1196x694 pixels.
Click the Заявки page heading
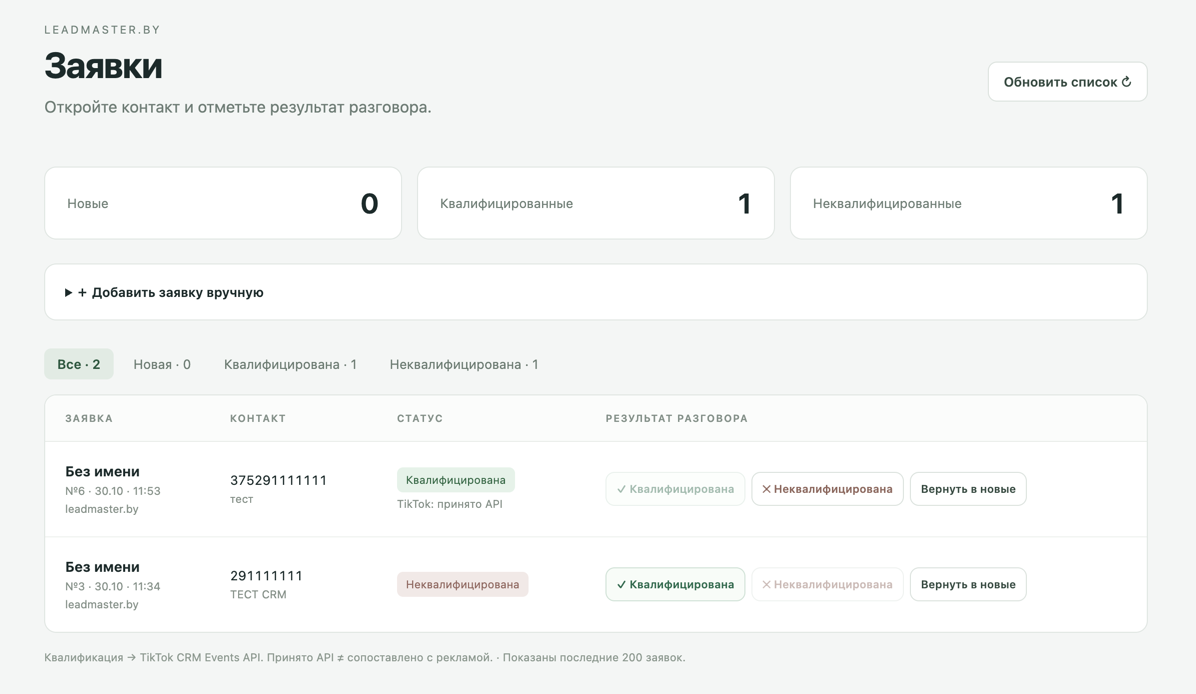pos(103,66)
